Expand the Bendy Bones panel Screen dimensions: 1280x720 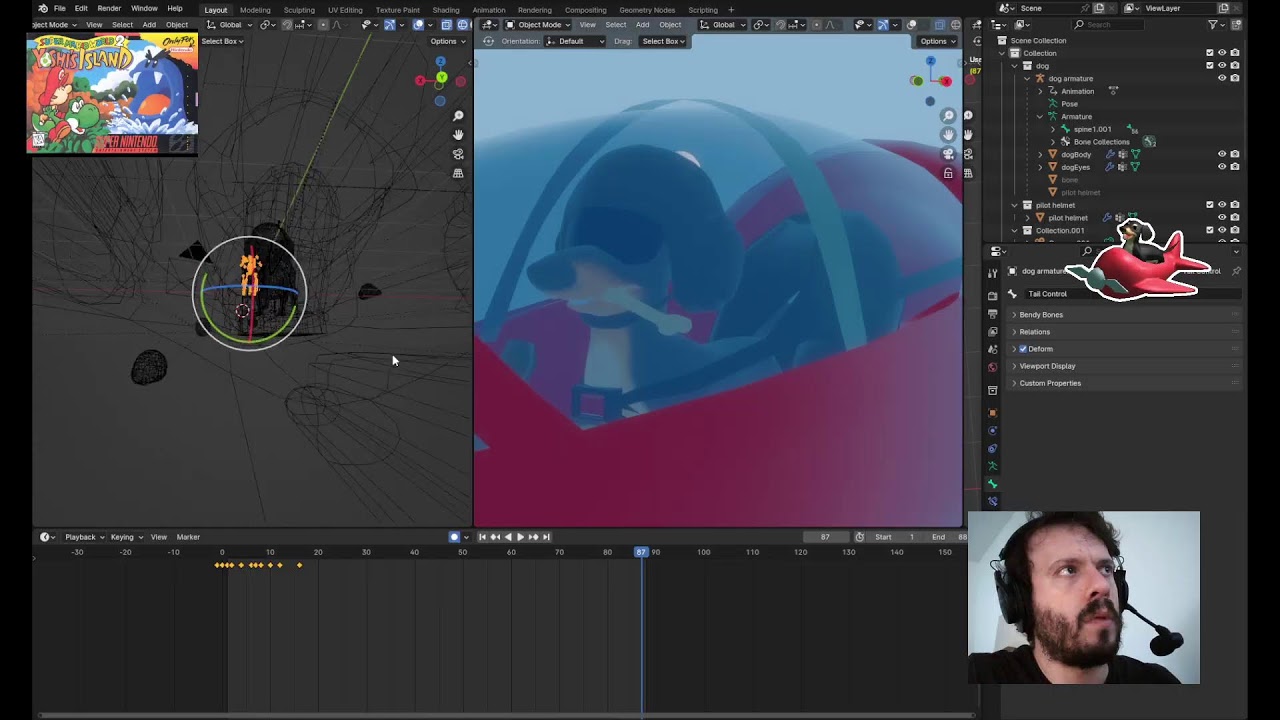1014,315
